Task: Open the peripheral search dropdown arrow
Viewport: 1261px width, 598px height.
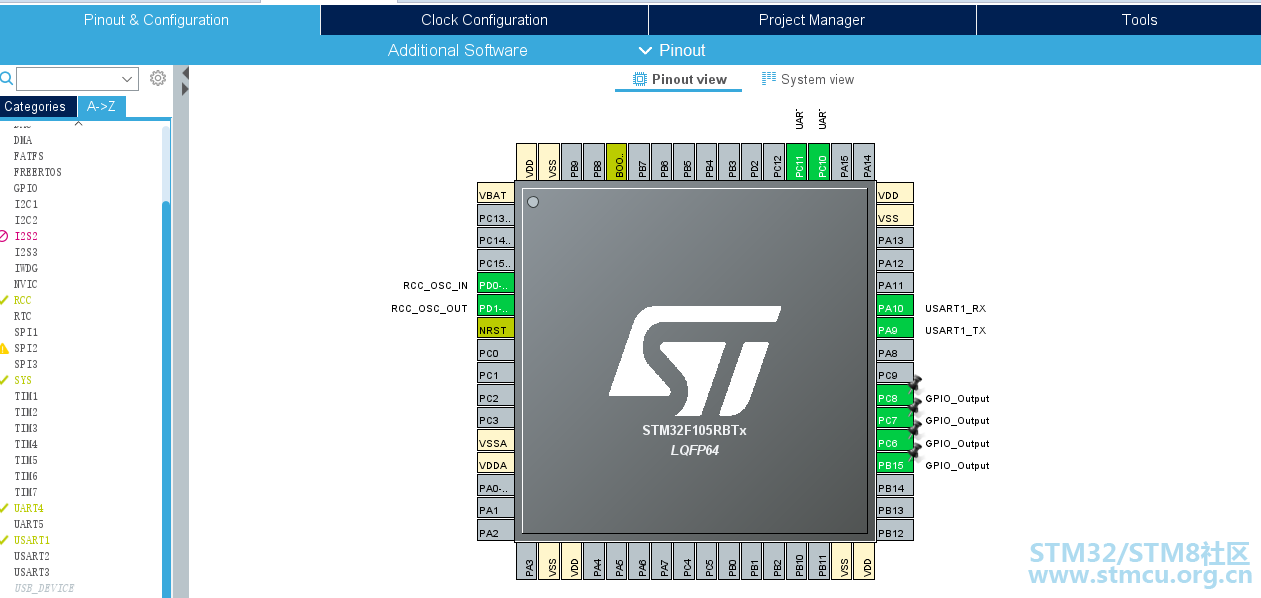Action: 128,79
